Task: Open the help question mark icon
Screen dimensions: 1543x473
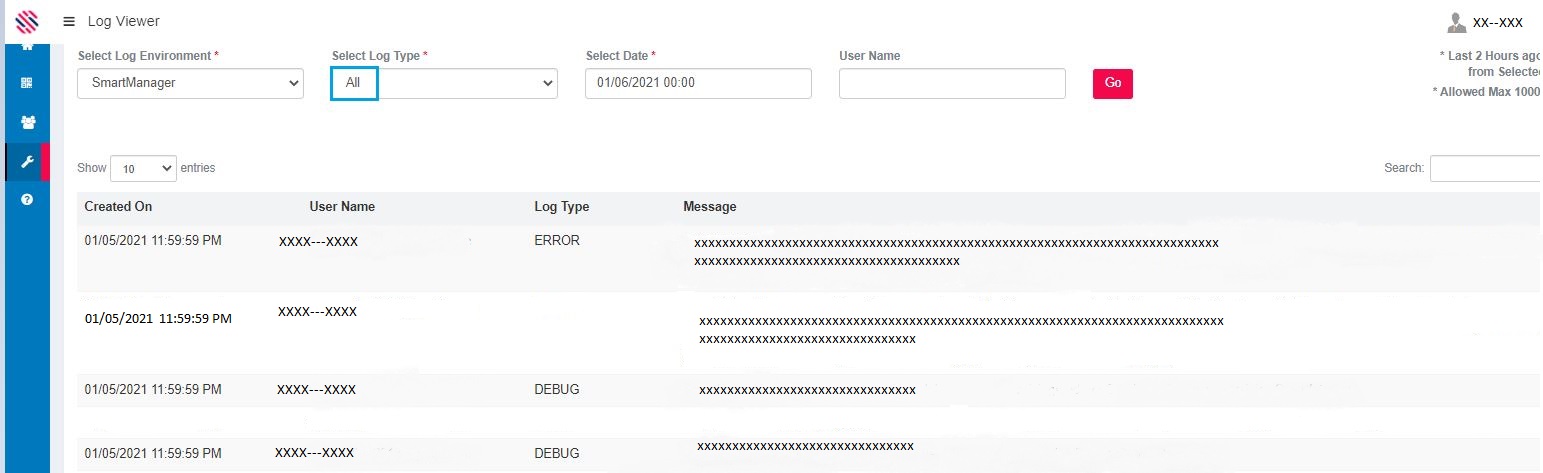Action: [x=27, y=200]
